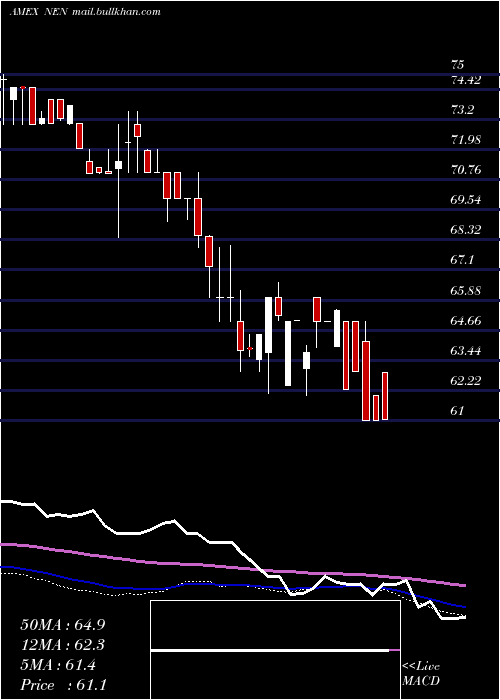This screenshot has width=500, height=700.
Task: Click the 74.42 price axis label
Action: tap(466, 80)
